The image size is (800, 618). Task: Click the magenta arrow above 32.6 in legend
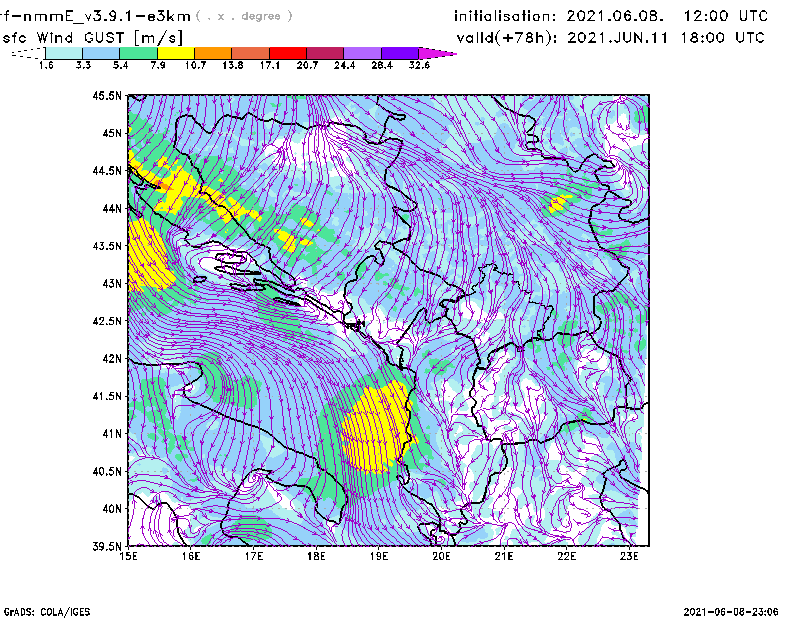[x=437, y=53]
